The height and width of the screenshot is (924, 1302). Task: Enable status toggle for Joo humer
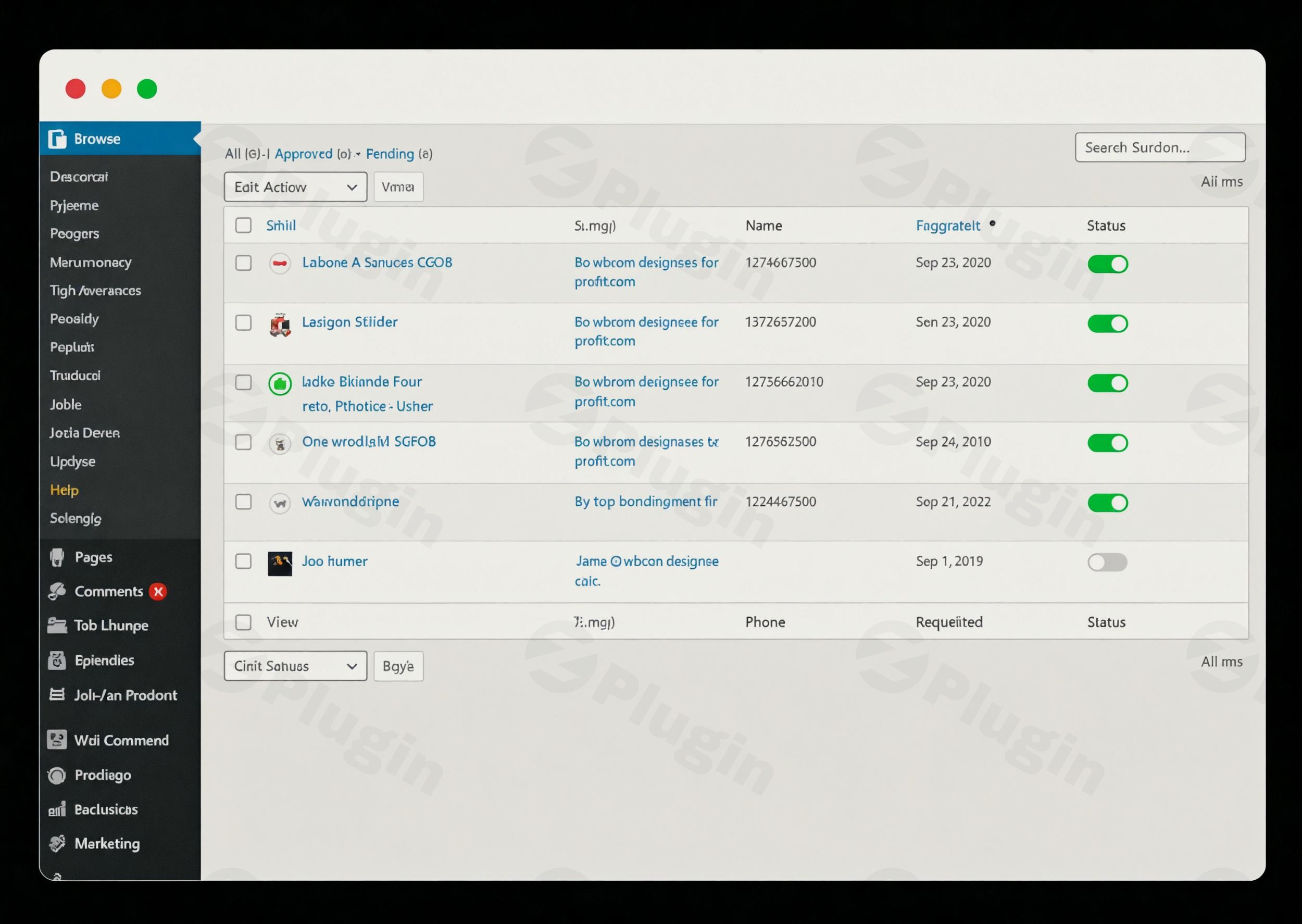[1107, 562]
